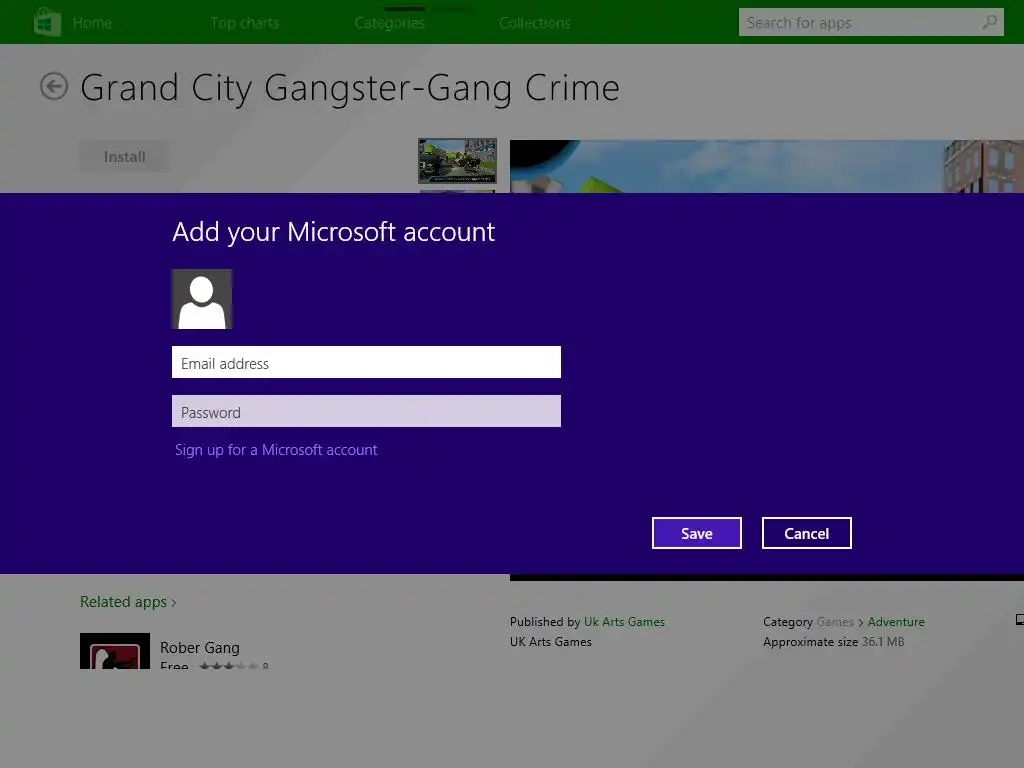
Task: Open Collections in the navigation bar
Action: pyautogui.click(x=535, y=23)
